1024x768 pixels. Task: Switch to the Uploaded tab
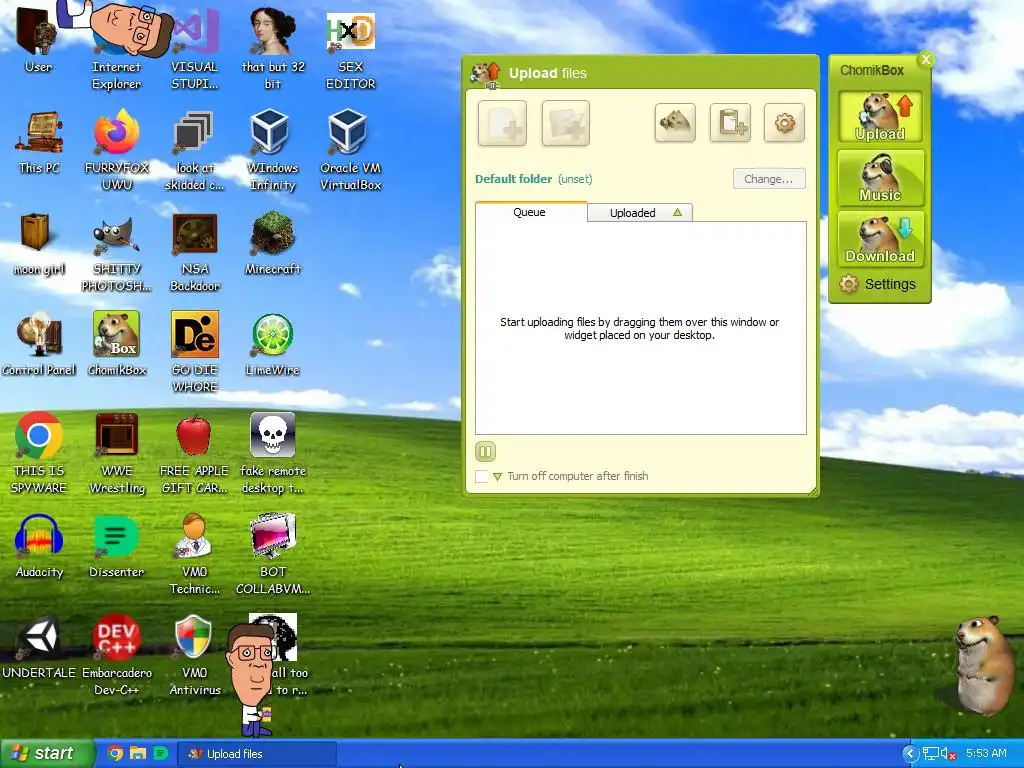coord(639,213)
